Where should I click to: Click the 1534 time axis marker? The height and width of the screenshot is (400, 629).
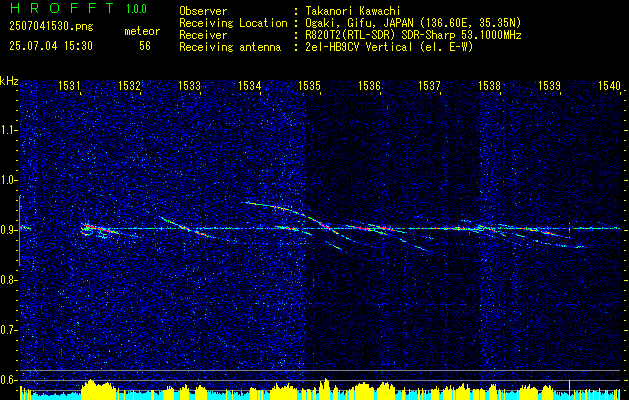click(250, 86)
